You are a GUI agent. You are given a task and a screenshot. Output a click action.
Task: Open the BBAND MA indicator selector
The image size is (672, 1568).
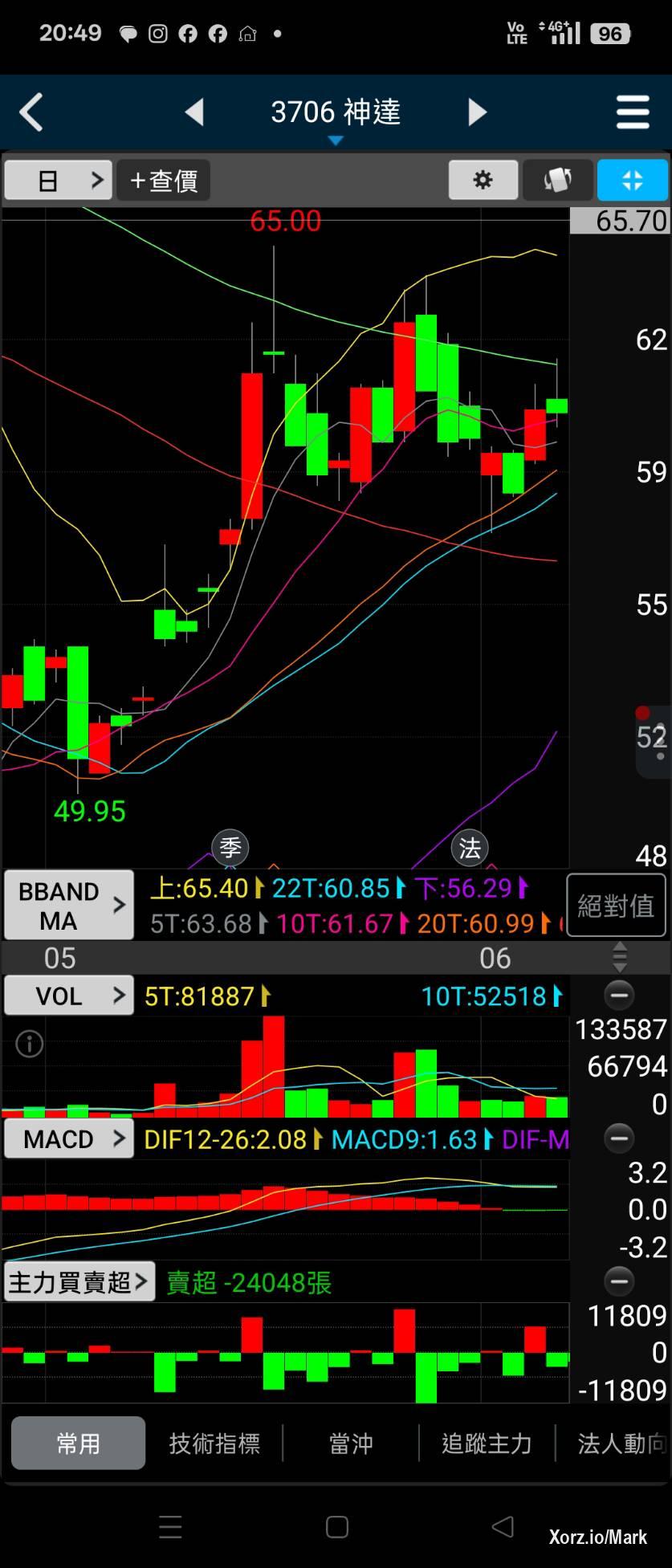[69, 906]
